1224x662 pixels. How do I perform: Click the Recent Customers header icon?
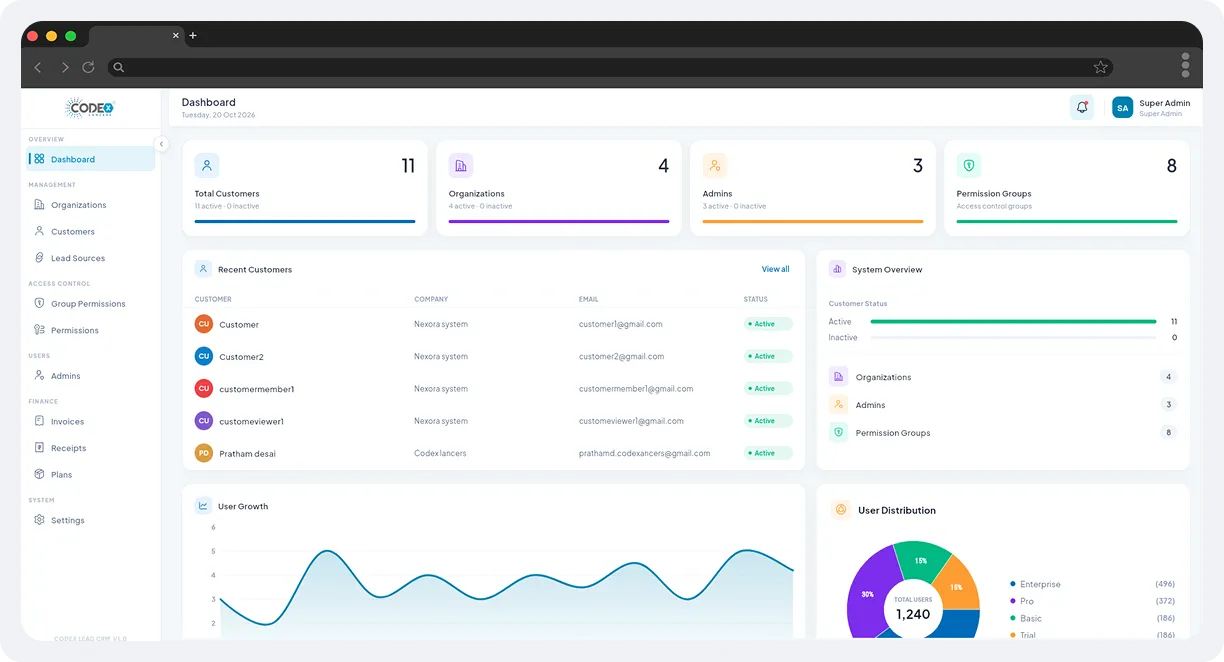click(x=203, y=269)
